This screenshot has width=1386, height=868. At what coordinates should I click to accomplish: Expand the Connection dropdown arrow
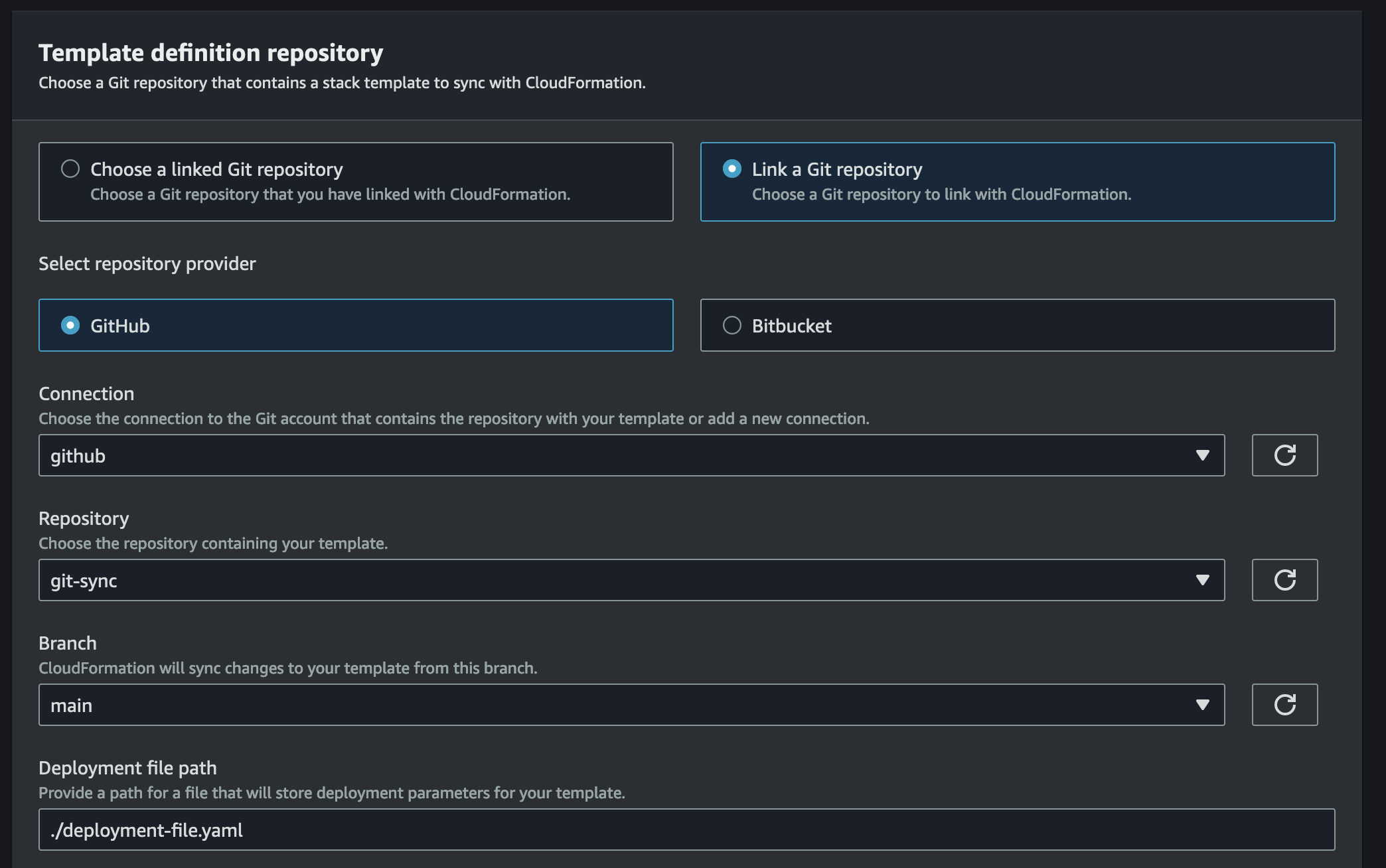point(1201,455)
